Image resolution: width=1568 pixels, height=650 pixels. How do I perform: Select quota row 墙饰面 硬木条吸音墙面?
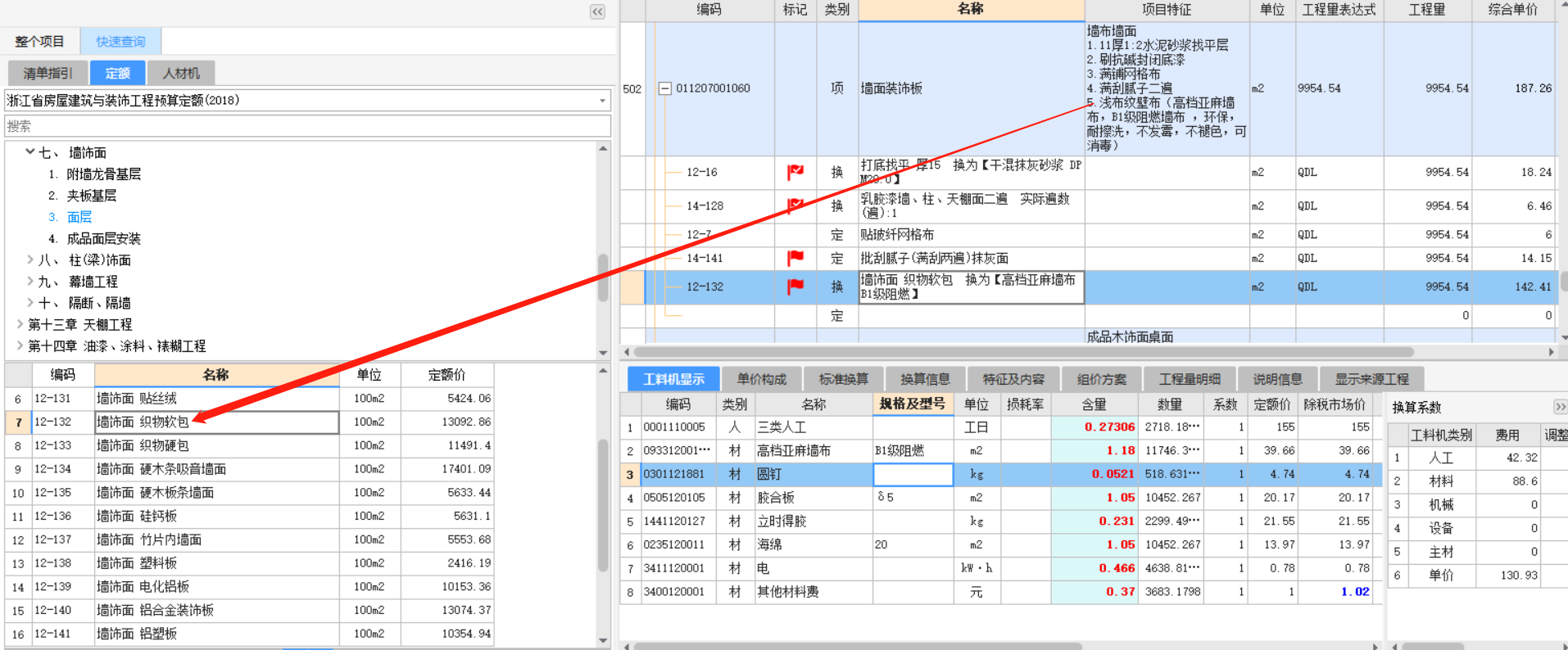click(x=249, y=469)
